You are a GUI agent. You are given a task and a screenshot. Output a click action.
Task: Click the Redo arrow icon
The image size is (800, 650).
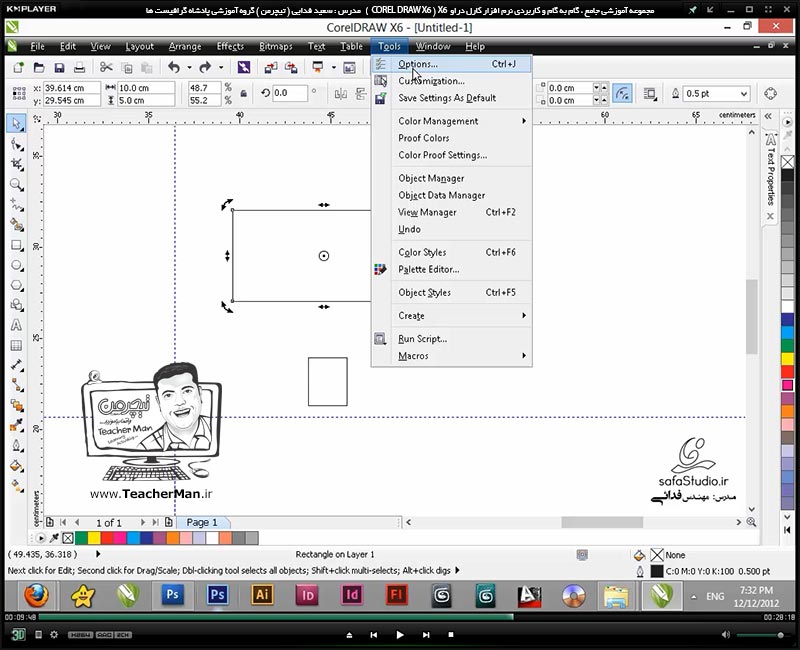(205, 67)
